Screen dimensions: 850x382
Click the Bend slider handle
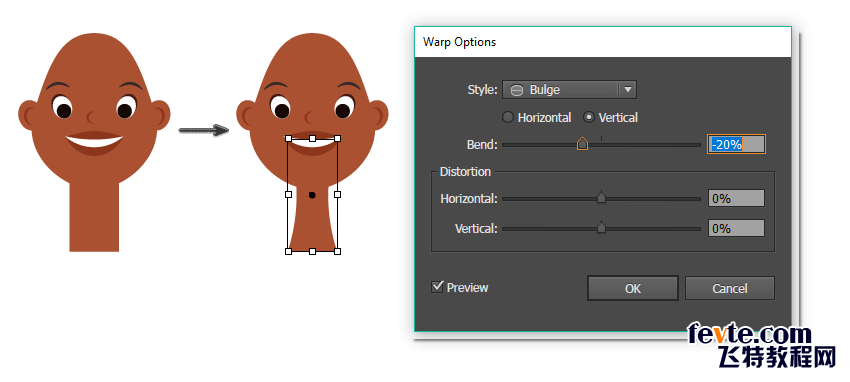(582, 144)
